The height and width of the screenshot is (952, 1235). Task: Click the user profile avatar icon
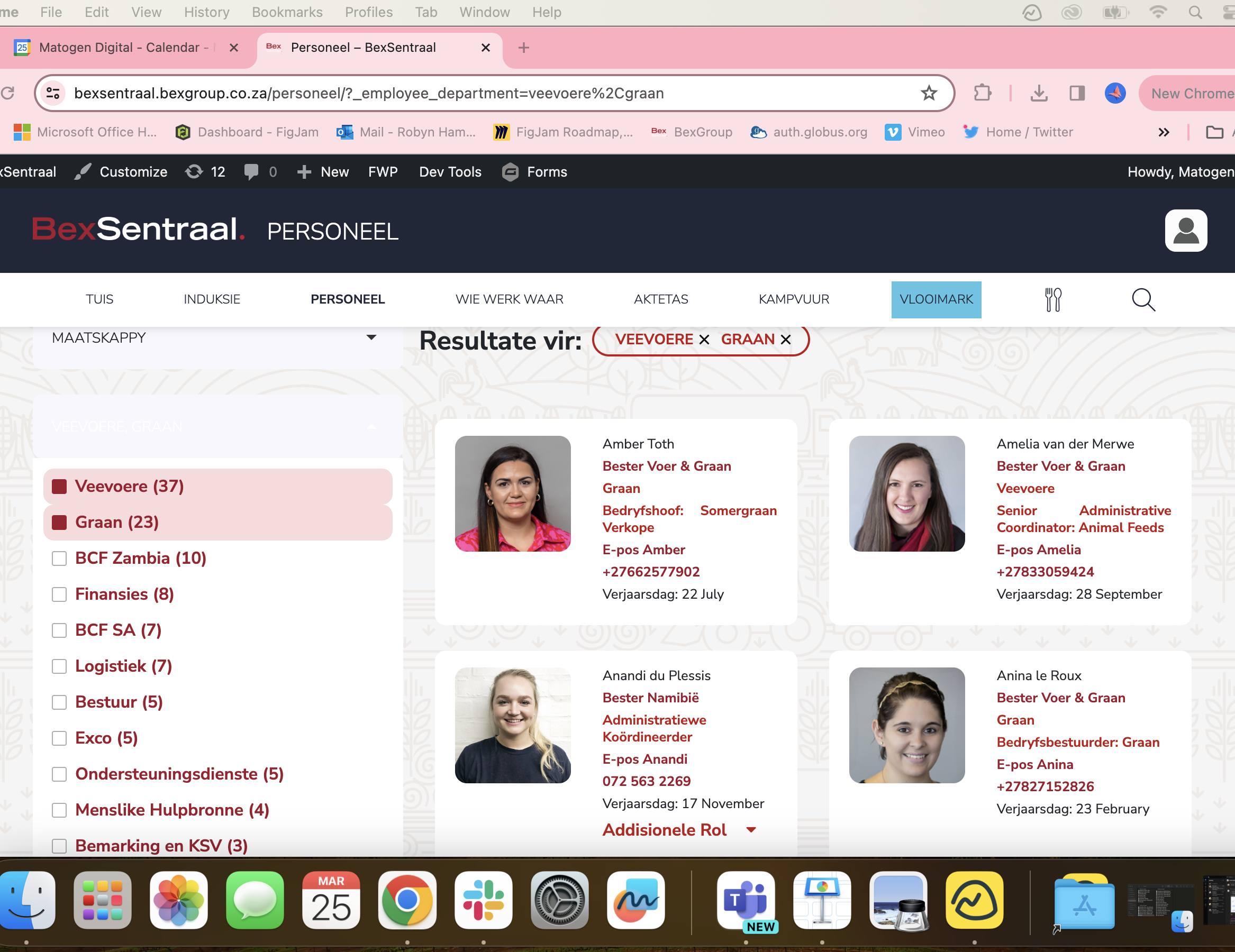(x=1185, y=231)
